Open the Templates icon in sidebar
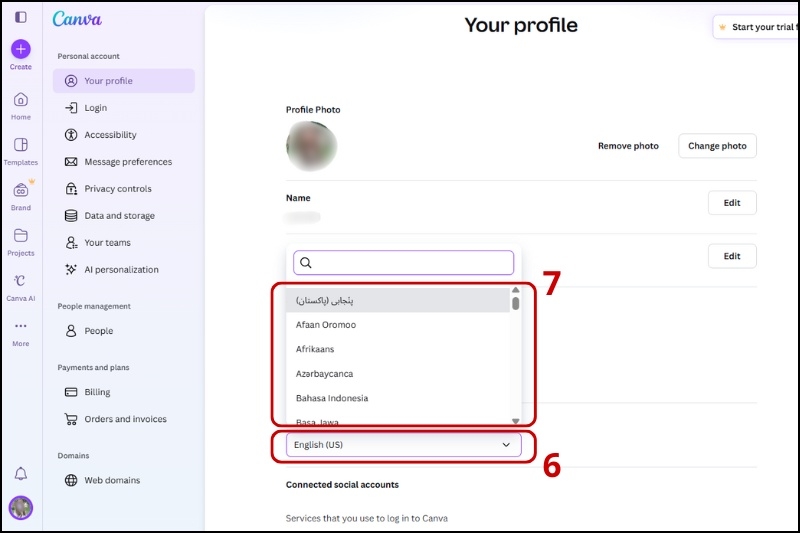Viewport: 800px width, 533px height. [20, 145]
